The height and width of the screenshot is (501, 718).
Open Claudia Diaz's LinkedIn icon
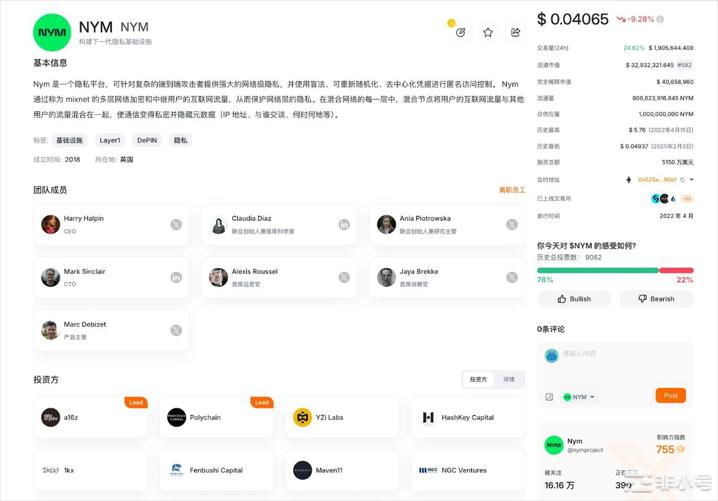(344, 224)
